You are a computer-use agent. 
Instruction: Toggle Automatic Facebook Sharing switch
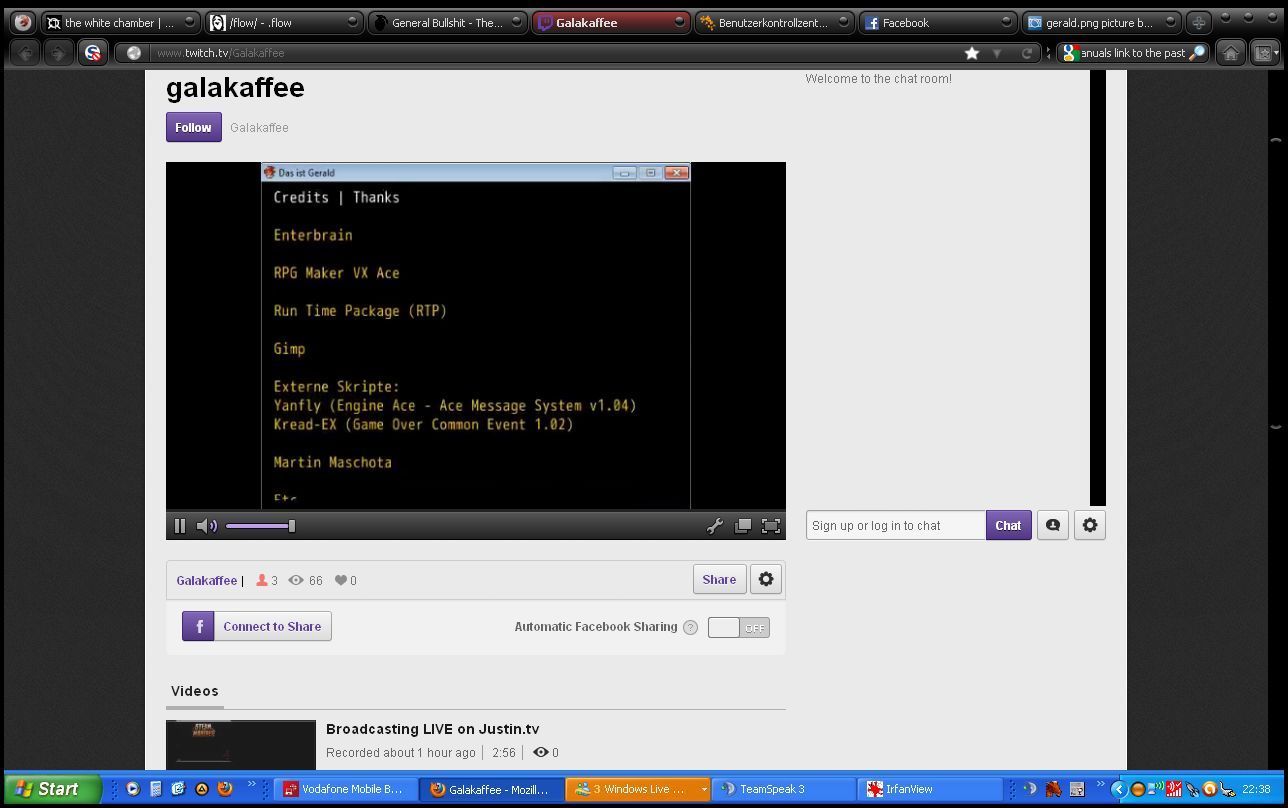coord(739,627)
